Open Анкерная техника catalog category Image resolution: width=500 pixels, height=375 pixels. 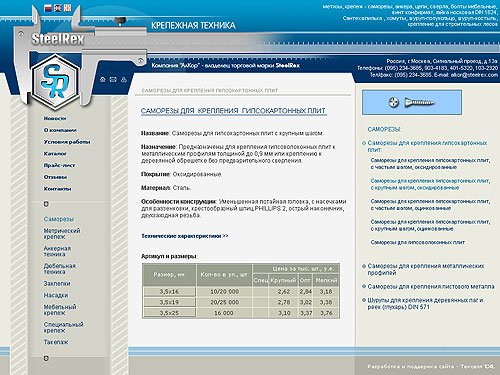[x=57, y=251]
